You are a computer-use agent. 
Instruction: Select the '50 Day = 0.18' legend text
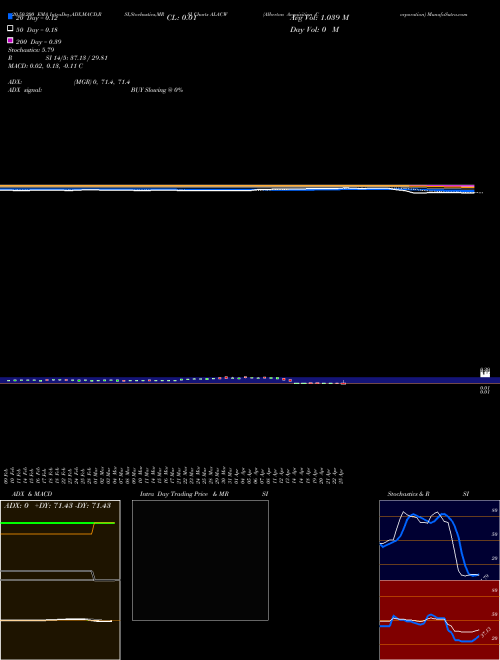(x=37, y=30)
